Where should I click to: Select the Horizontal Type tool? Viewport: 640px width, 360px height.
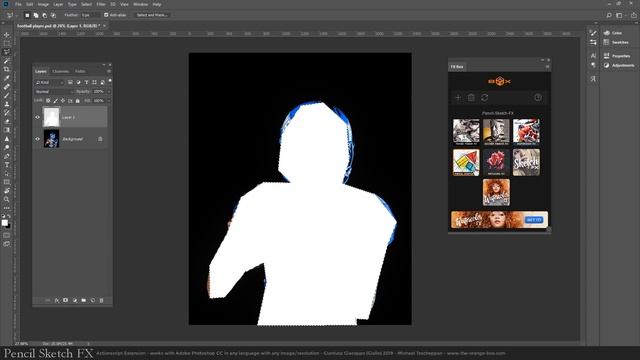(7, 164)
